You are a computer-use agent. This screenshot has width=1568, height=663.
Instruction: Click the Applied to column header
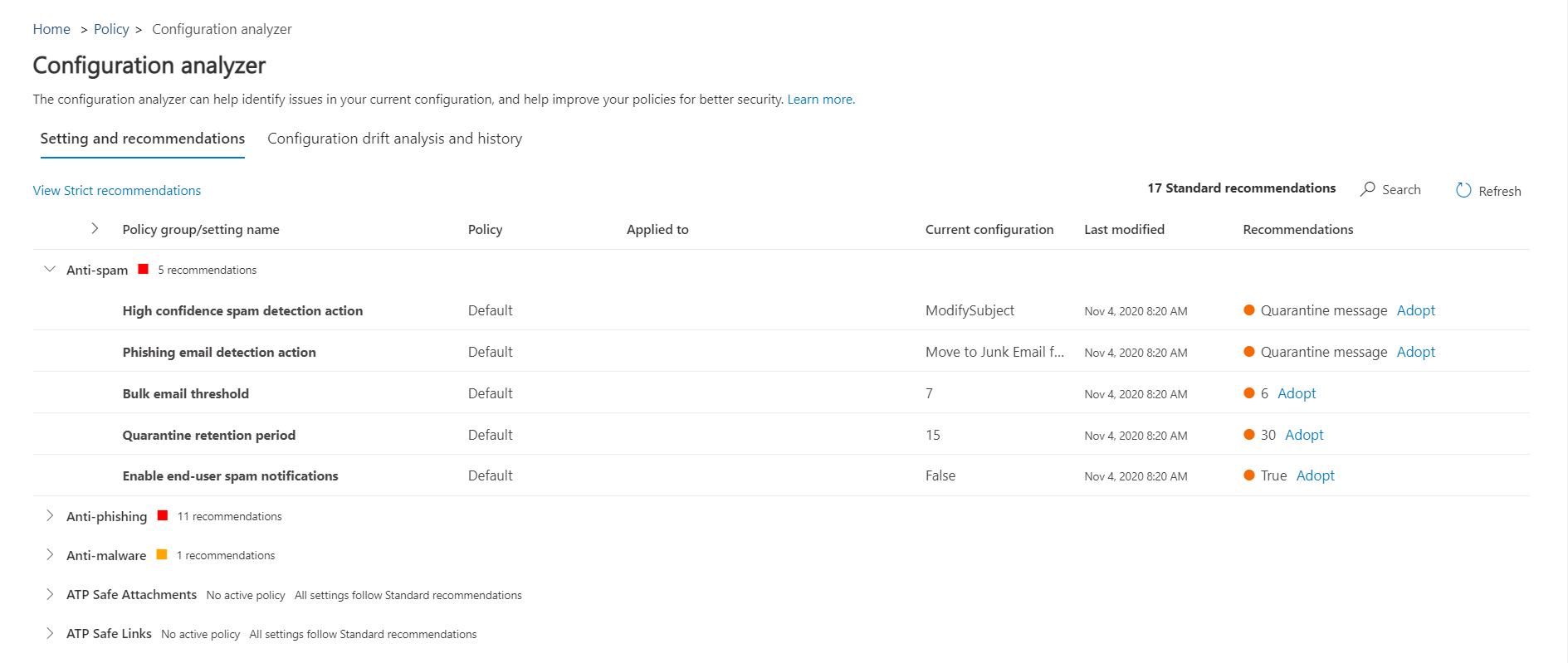[x=657, y=230]
